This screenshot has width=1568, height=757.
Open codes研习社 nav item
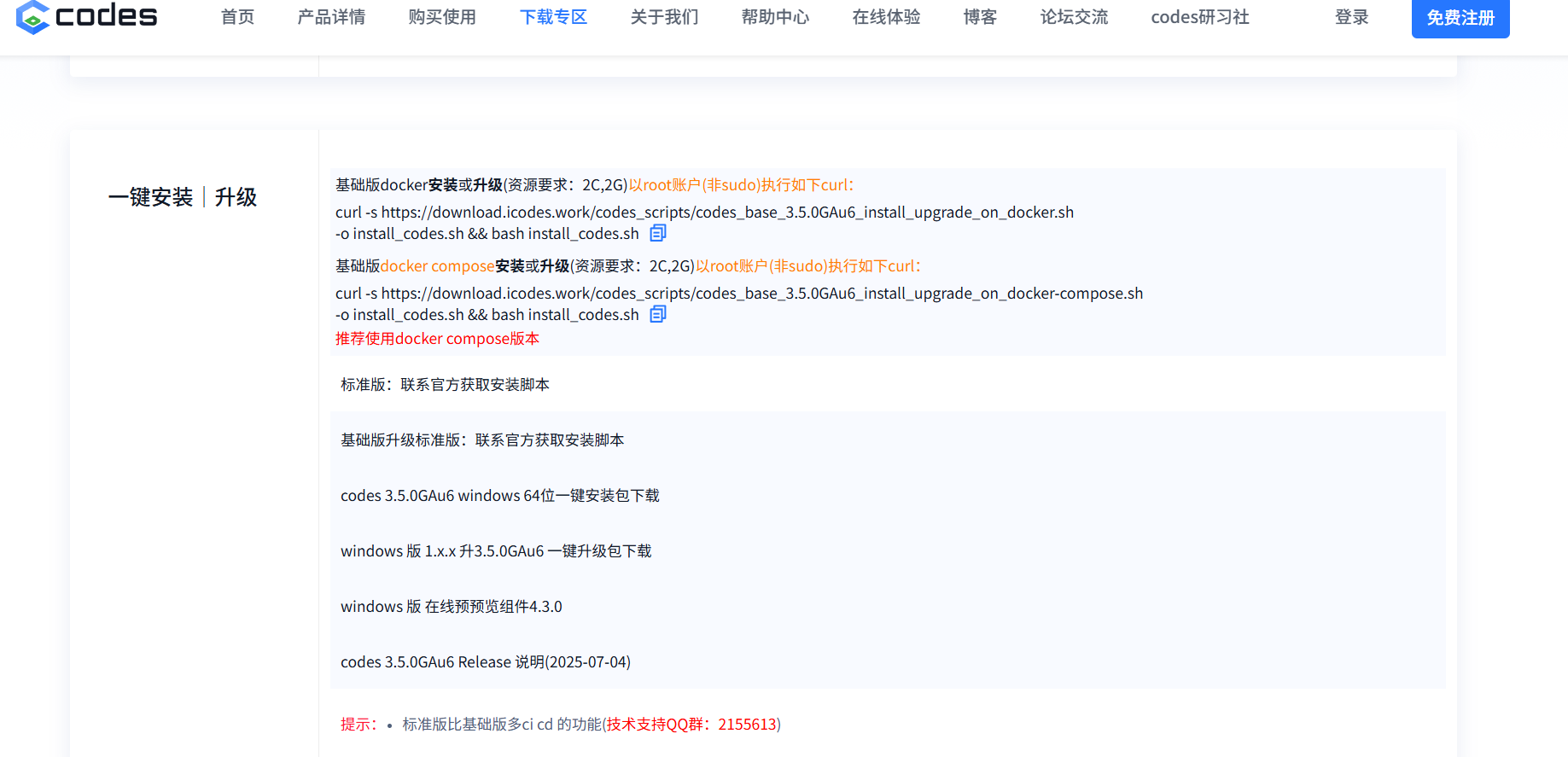click(x=1200, y=17)
